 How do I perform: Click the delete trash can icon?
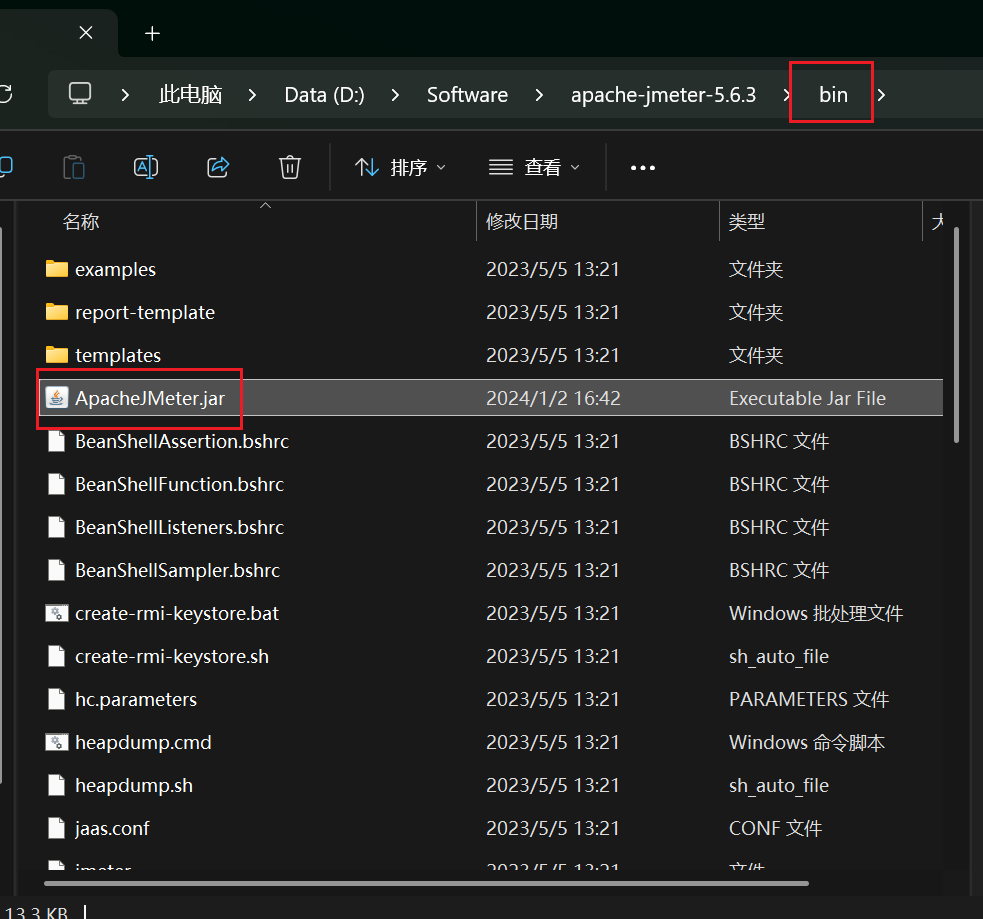tap(290, 167)
